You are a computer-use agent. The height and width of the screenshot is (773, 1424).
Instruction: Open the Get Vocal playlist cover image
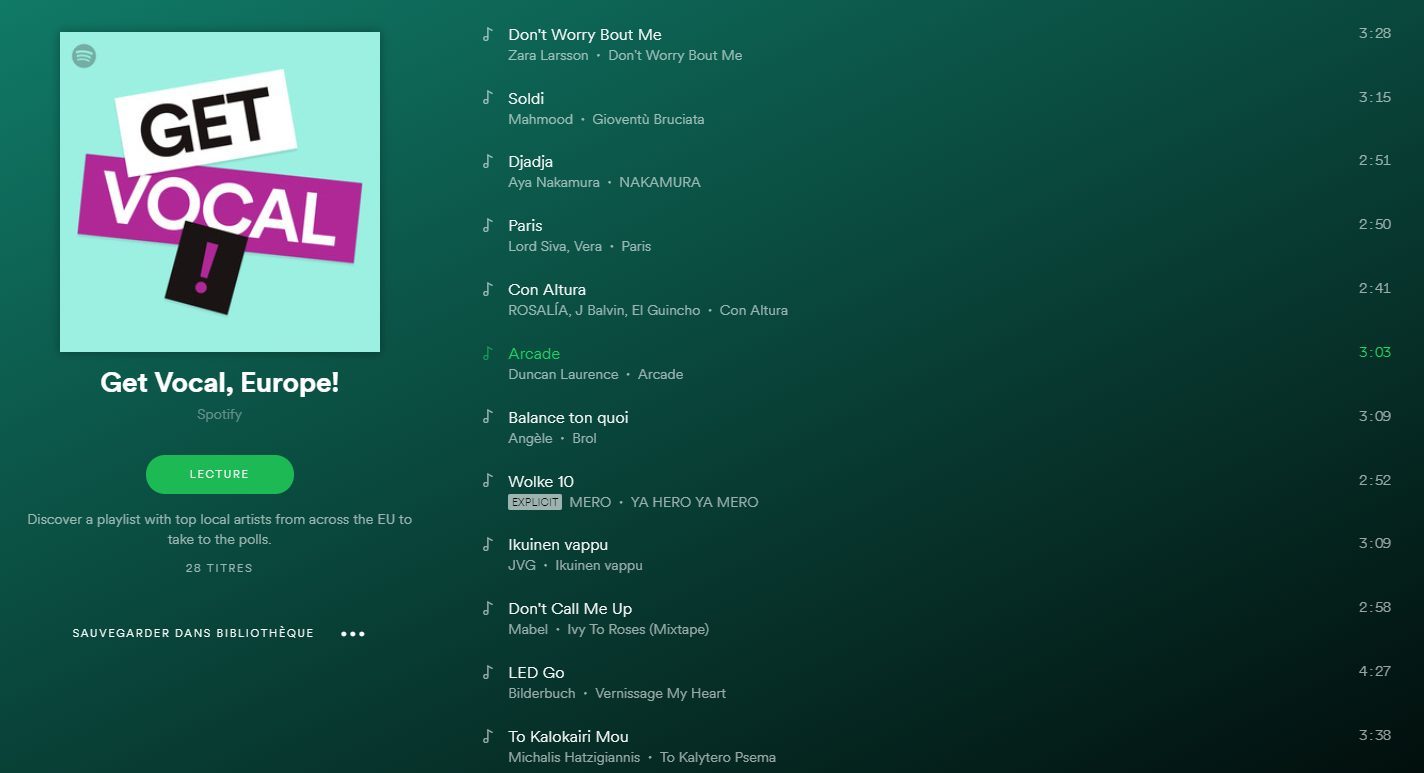(220, 192)
